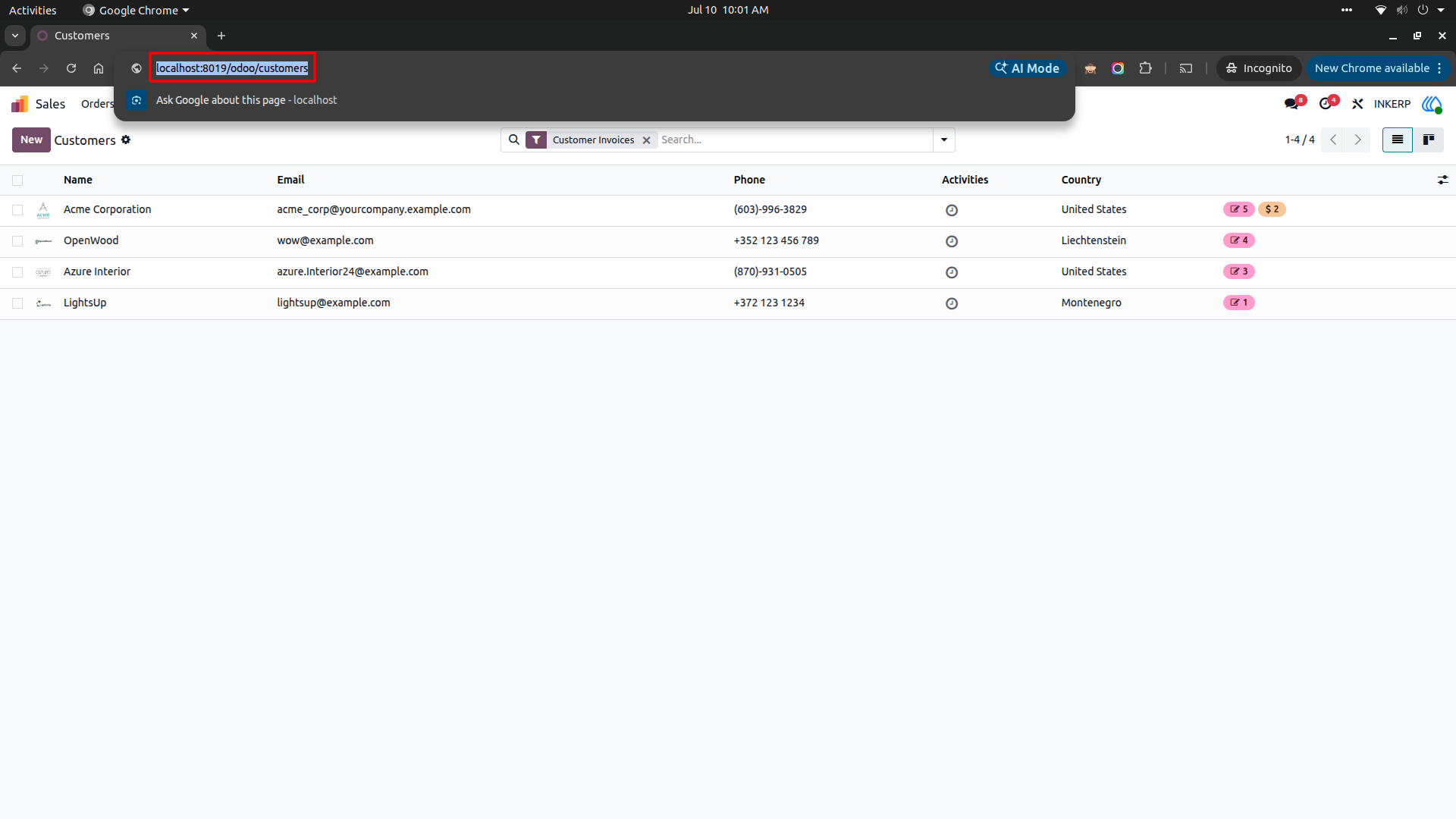This screenshot has width=1456, height=819.
Task: Click Ask Google about this page suggestion
Action: (x=595, y=100)
